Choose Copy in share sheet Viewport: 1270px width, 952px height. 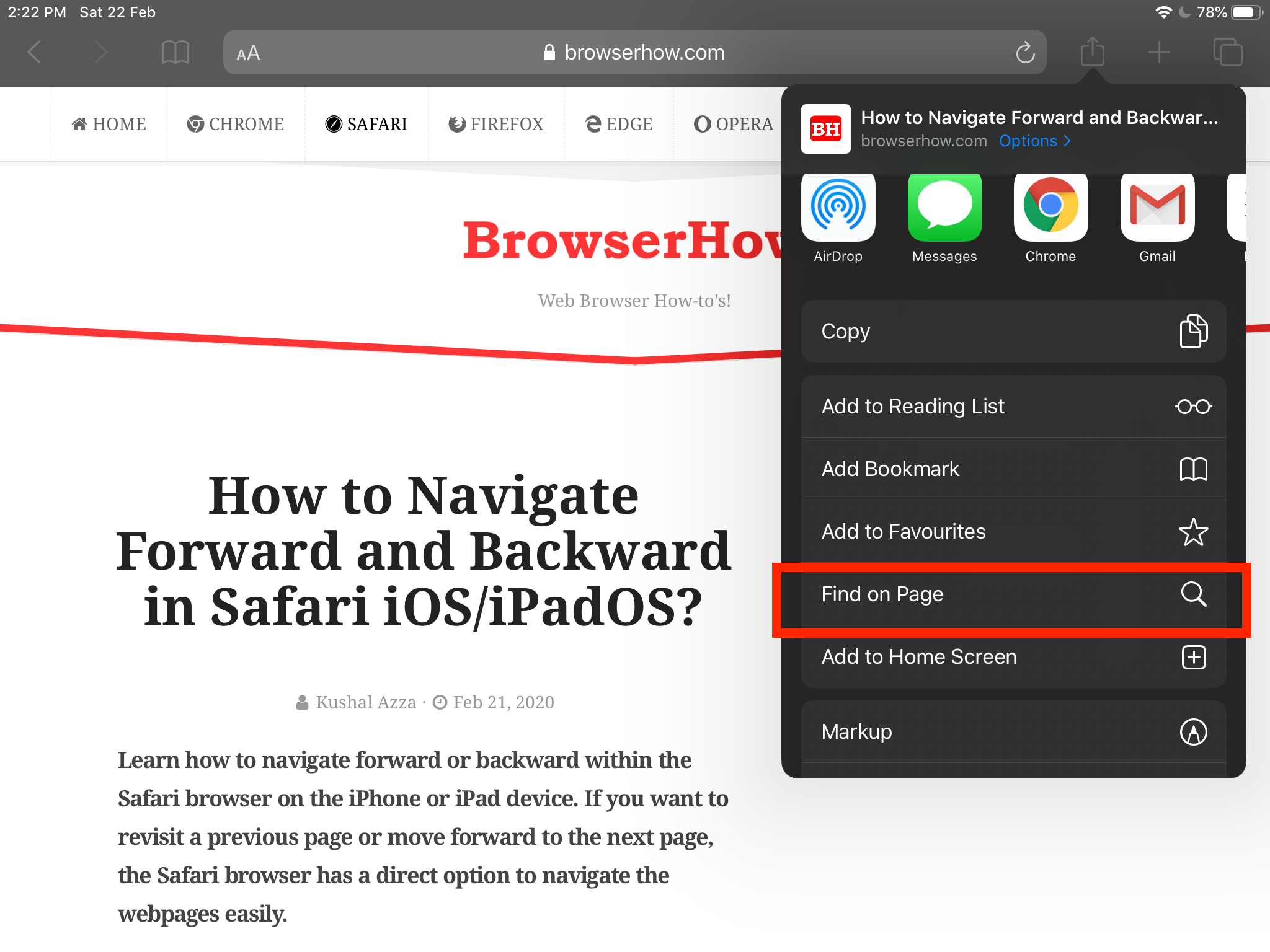point(1014,332)
